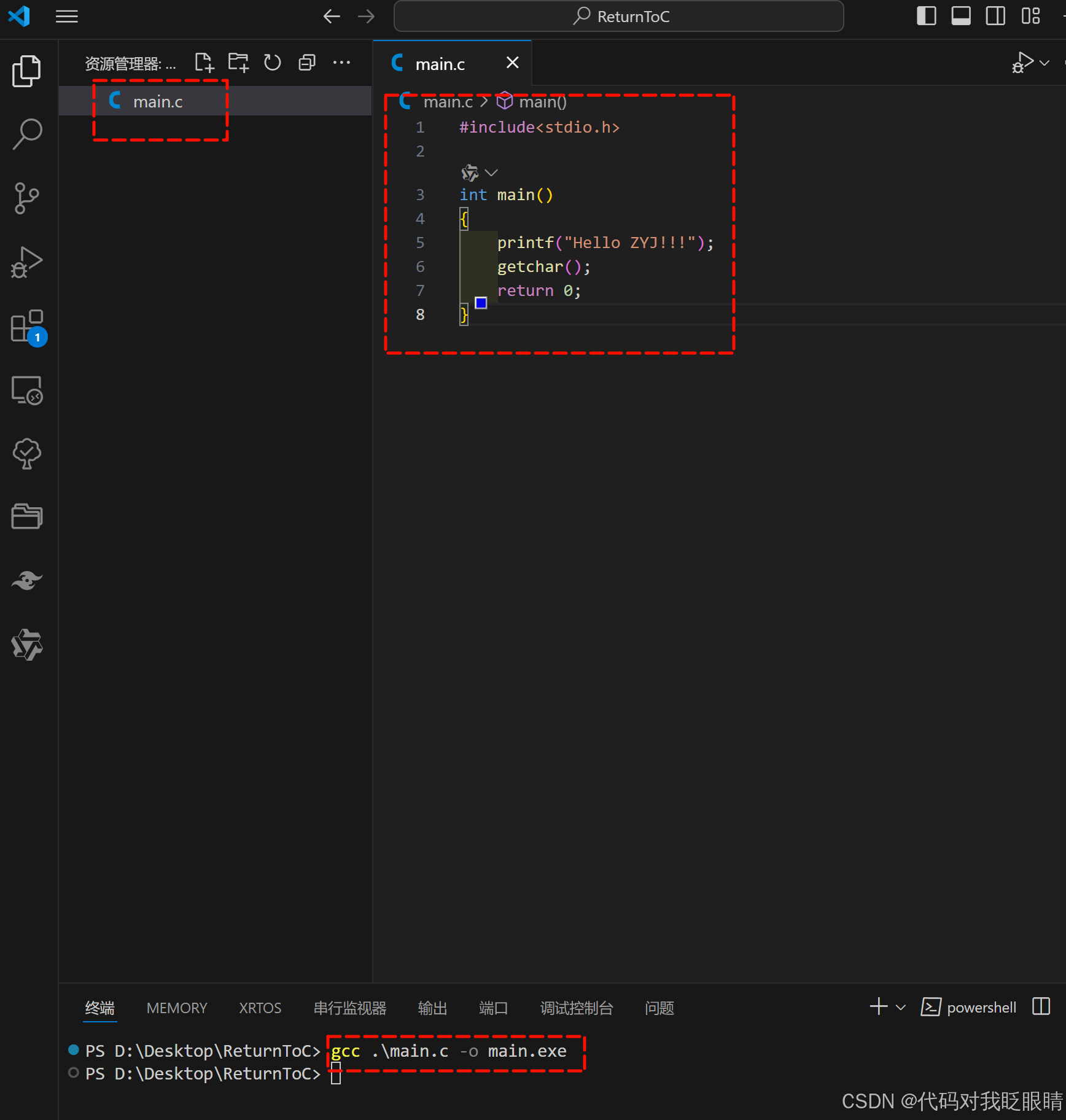
Task: Open the Run and Debug view
Action: point(27,262)
